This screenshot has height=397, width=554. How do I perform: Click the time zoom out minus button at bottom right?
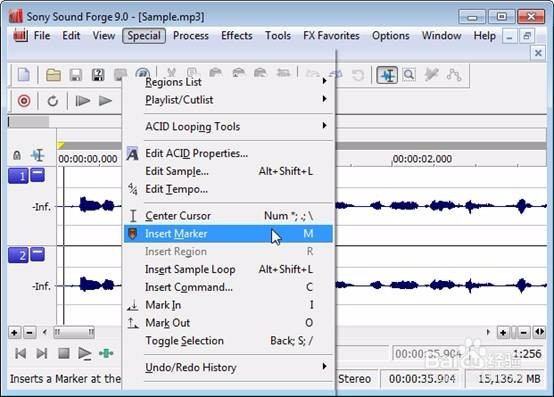click(524, 332)
